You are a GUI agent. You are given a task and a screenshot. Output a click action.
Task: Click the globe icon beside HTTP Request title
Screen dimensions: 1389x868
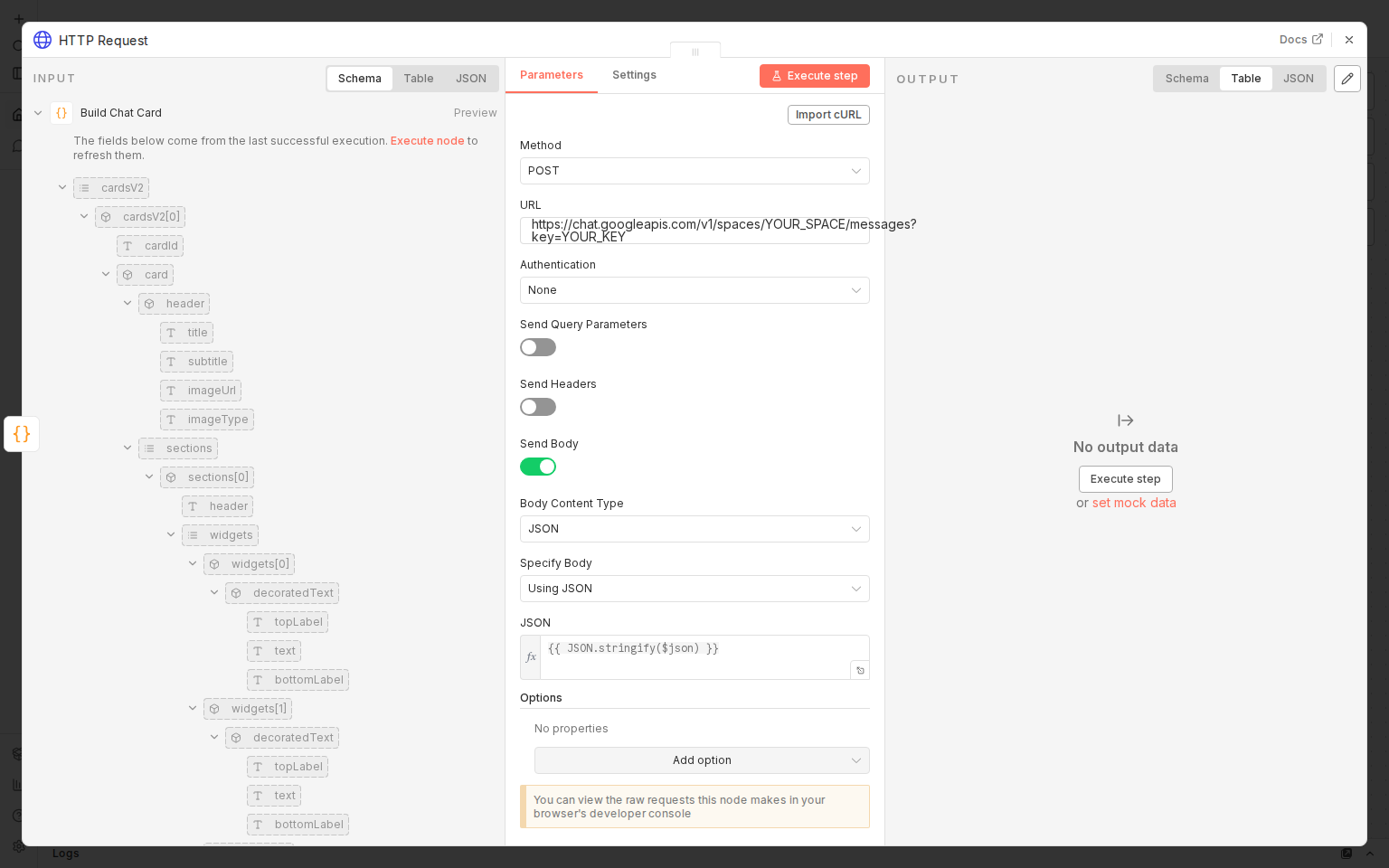click(42, 40)
